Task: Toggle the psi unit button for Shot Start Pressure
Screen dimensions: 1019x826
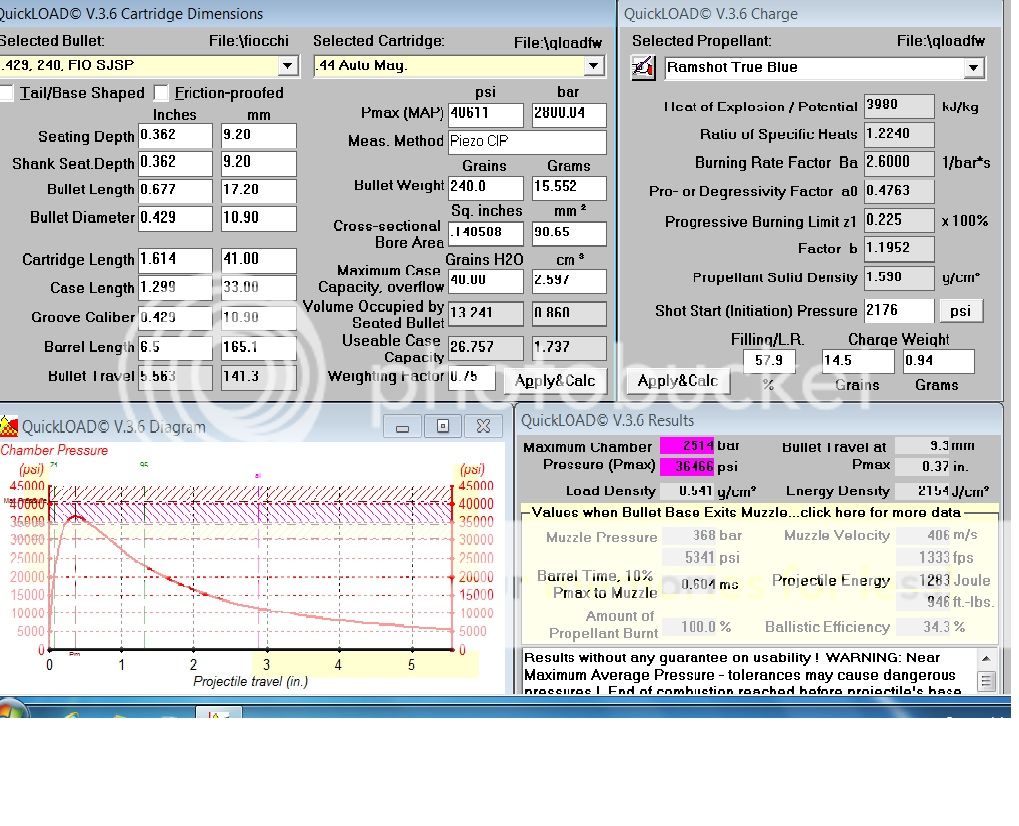Action: (x=960, y=311)
